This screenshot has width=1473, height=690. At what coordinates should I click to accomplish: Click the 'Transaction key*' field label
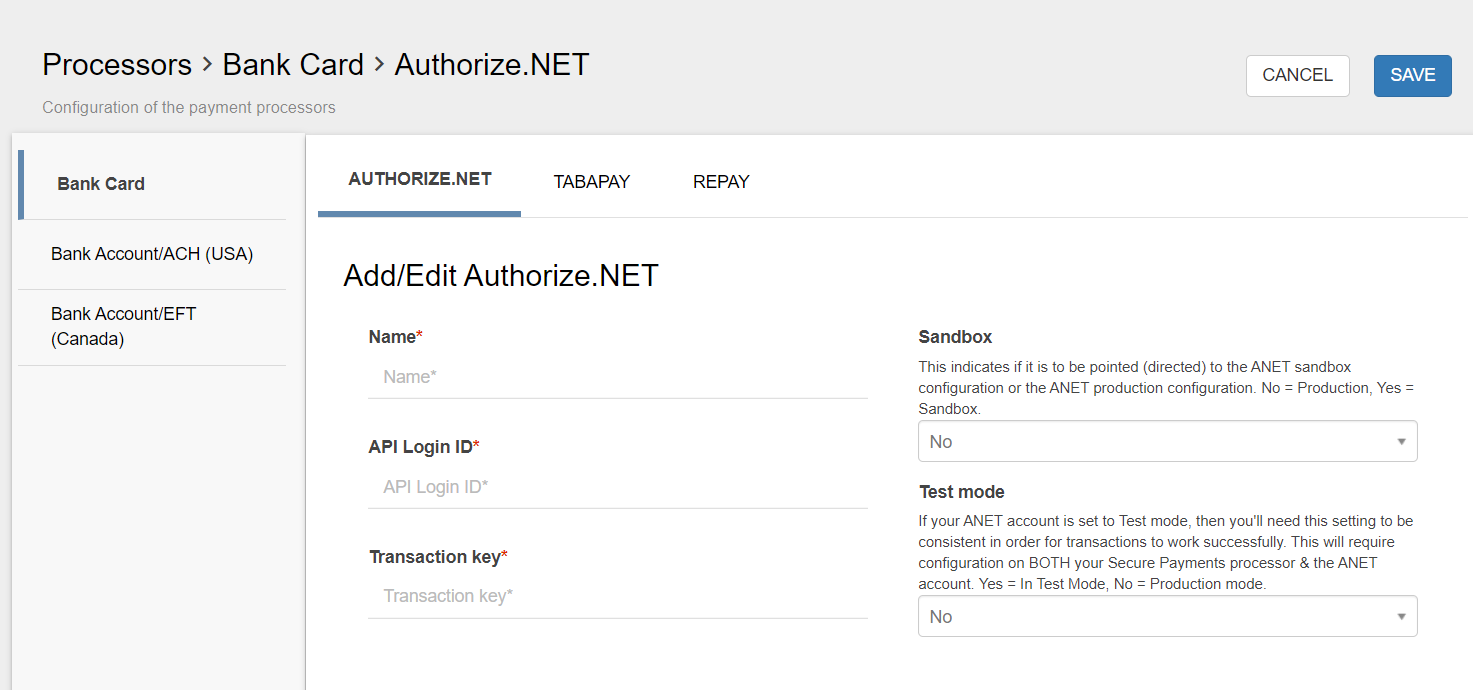tap(439, 557)
